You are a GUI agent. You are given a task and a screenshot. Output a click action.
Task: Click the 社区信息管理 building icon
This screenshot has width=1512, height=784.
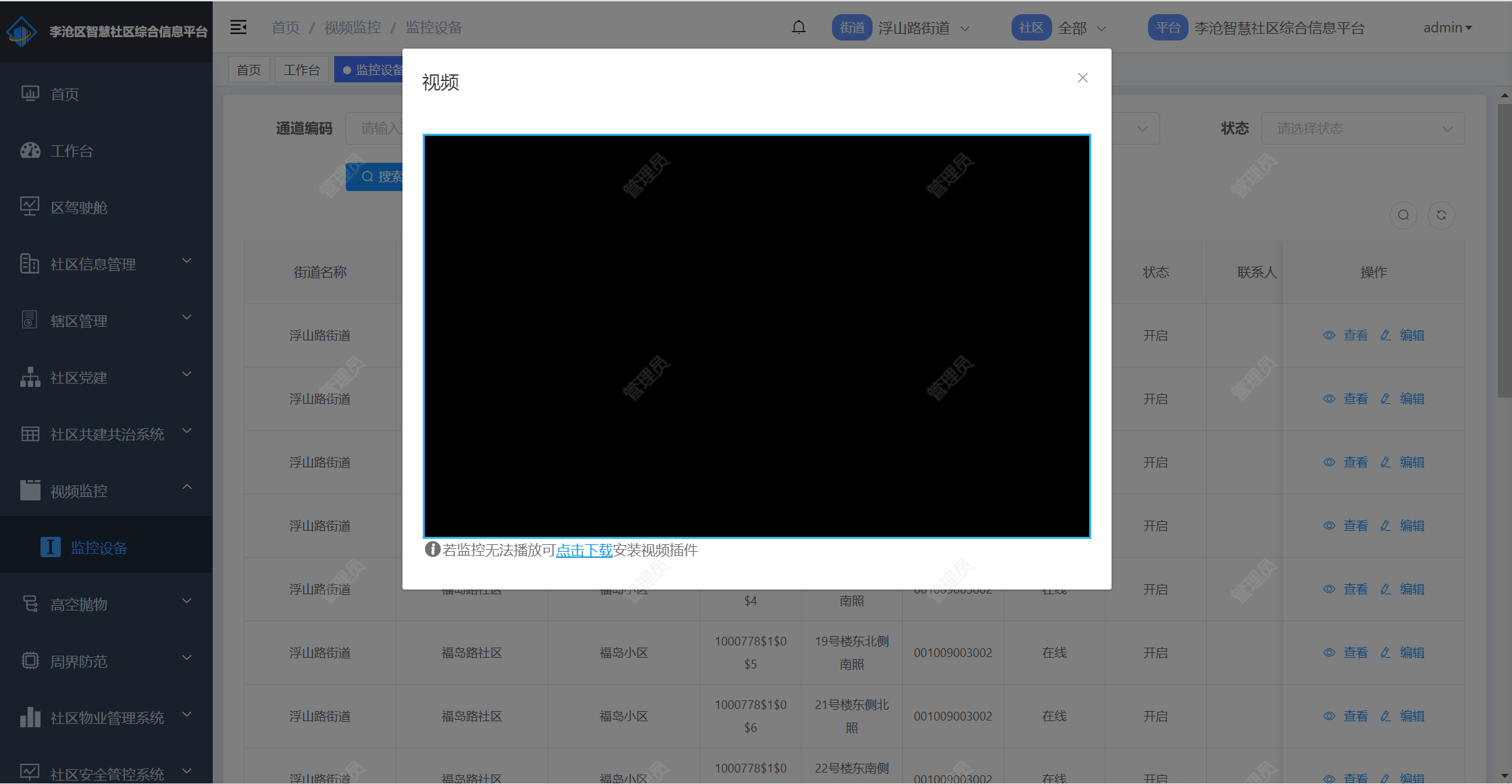pos(30,263)
